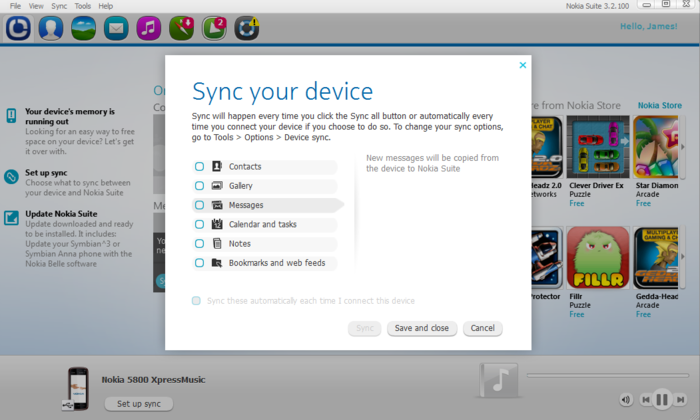700x420 pixels.
Task: Click the Calendar and tasks icon in dialog
Action: pos(217,224)
